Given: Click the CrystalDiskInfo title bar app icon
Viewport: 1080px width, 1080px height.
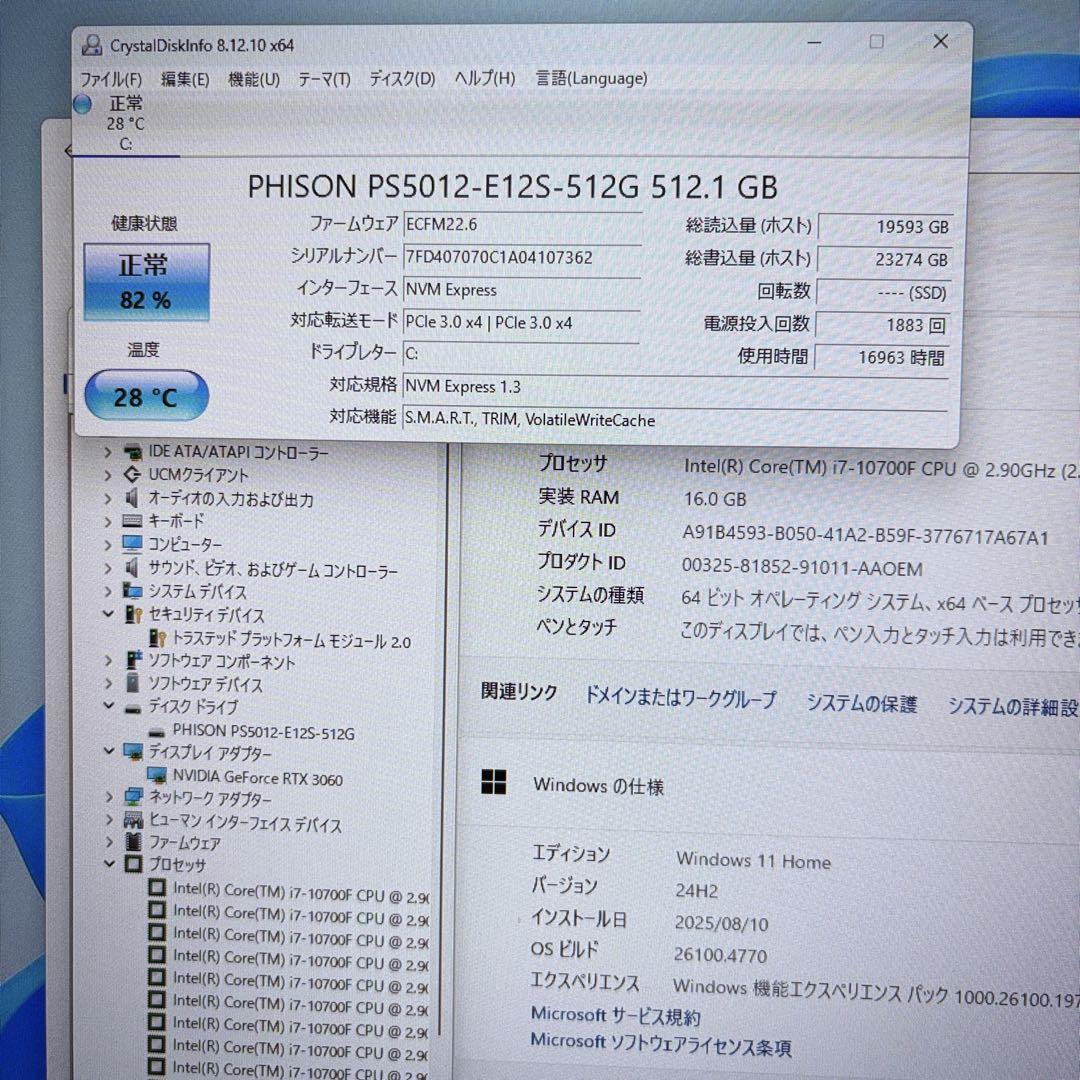Looking at the screenshot, I should coord(92,45).
